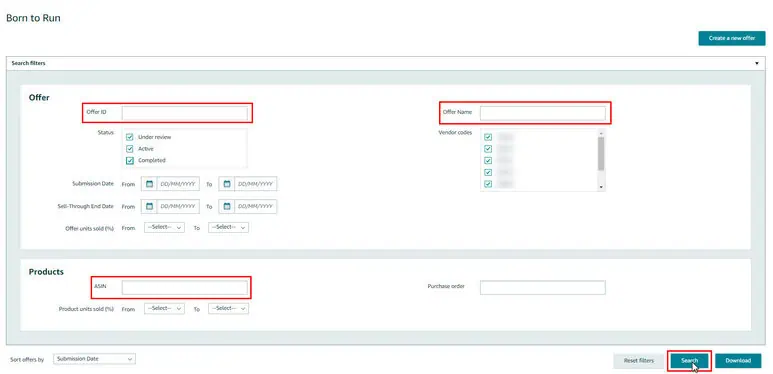This screenshot has height=374, width=773.
Task: Click Submission Date To date field
Action: pyautogui.click(x=256, y=184)
